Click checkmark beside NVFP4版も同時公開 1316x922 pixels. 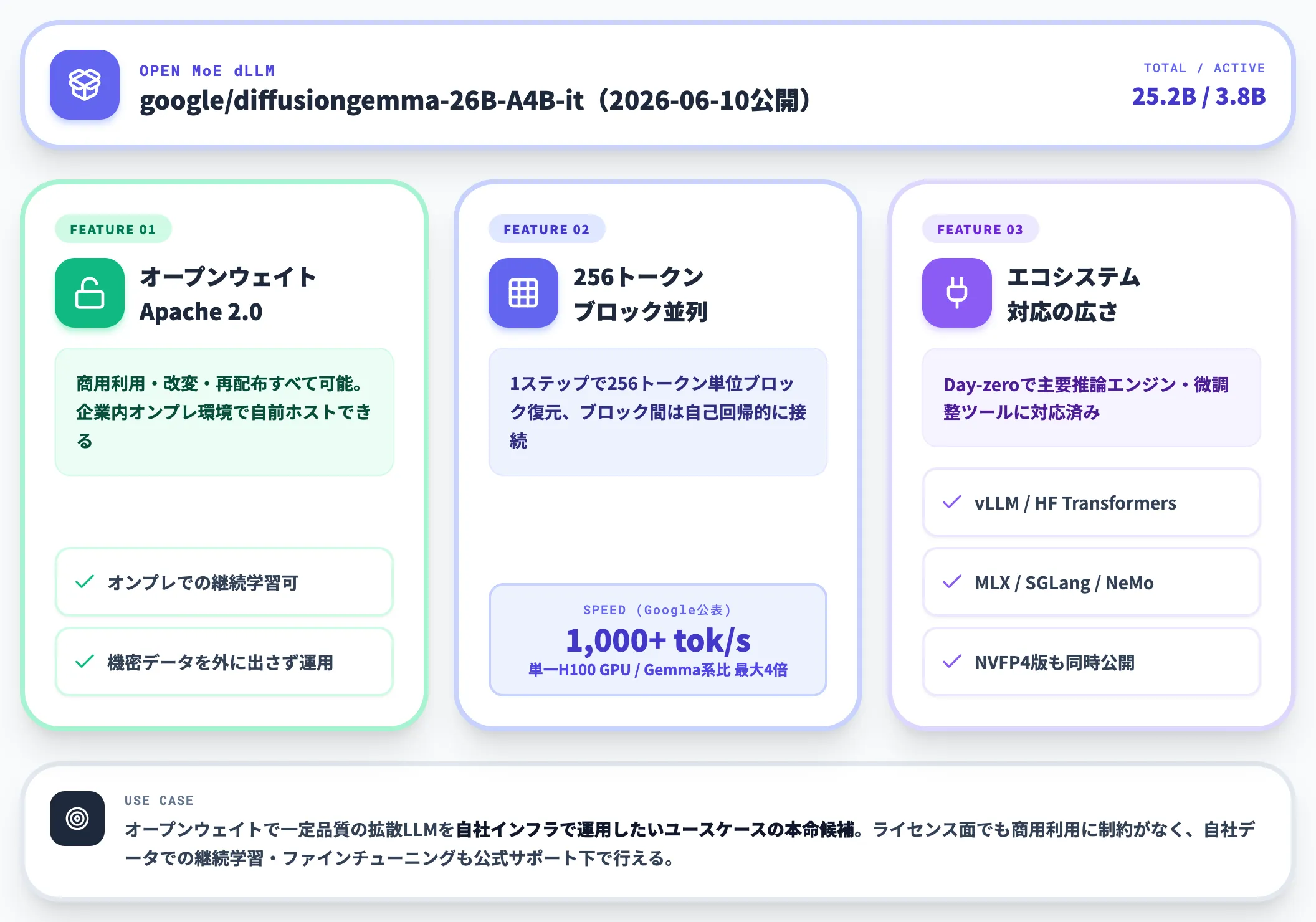[952, 662]
